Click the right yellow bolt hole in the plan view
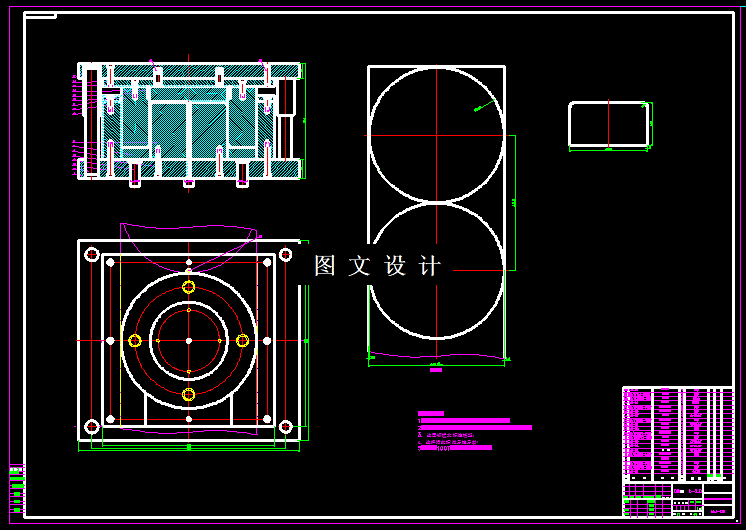The width and height of the screenshot is (746, 530). (x=243, y=341)
